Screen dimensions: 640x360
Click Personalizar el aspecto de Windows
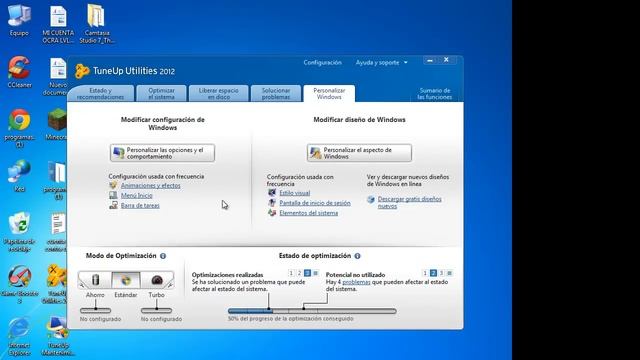coord(359,153)
